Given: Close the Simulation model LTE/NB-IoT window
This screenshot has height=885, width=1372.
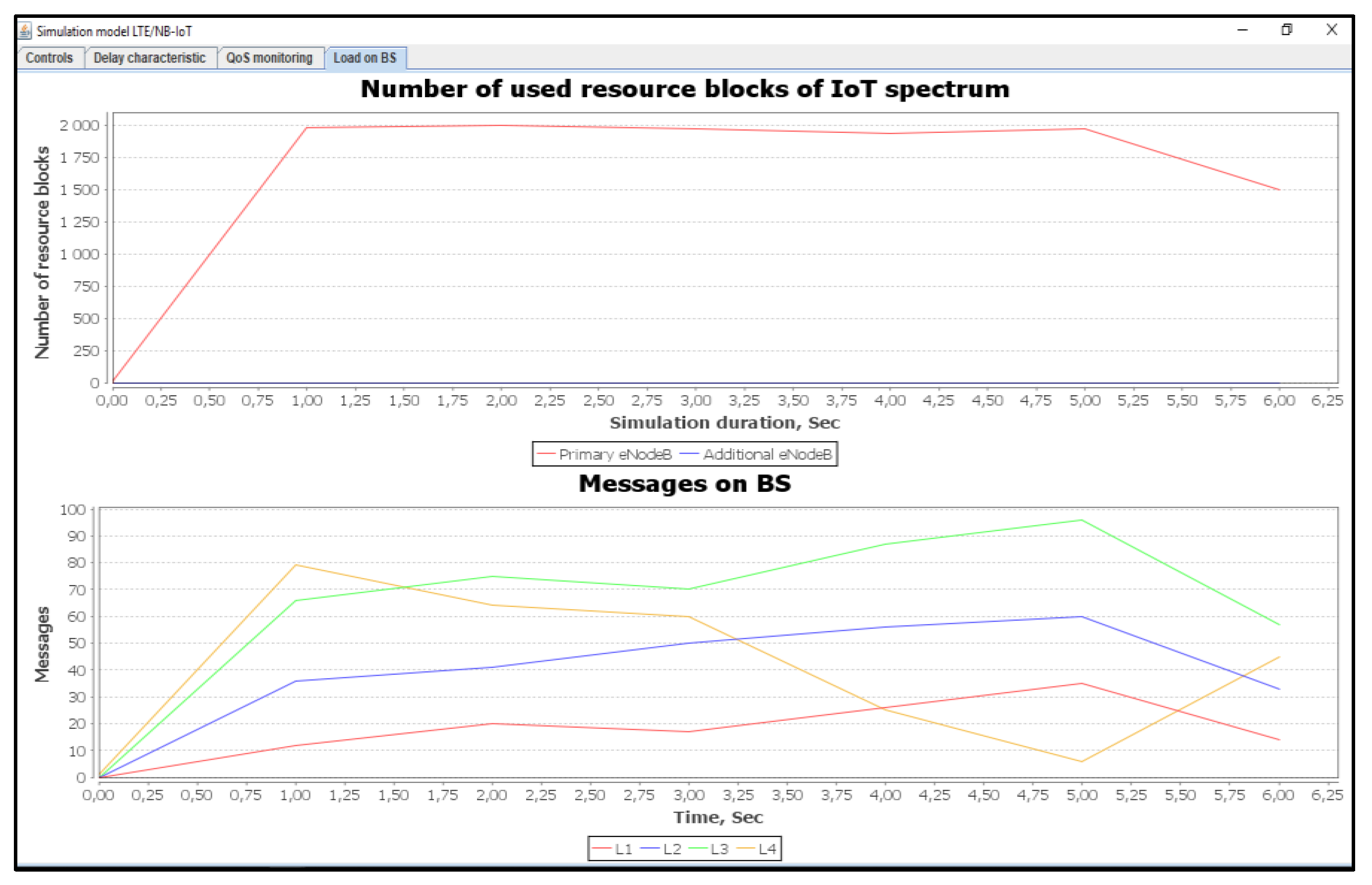Looking at the screenshot, I should tap(1331, 30).
